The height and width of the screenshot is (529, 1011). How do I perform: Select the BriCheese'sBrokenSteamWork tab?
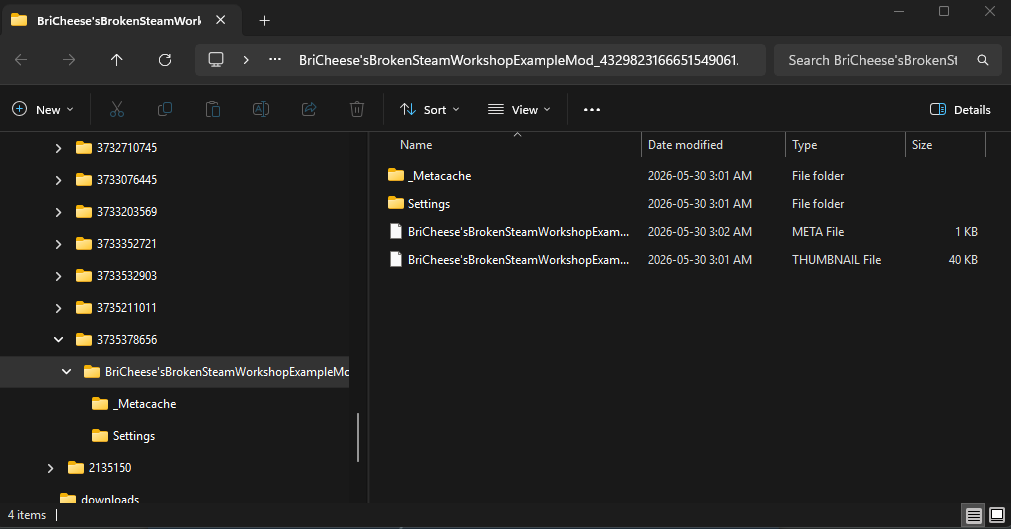121,20
